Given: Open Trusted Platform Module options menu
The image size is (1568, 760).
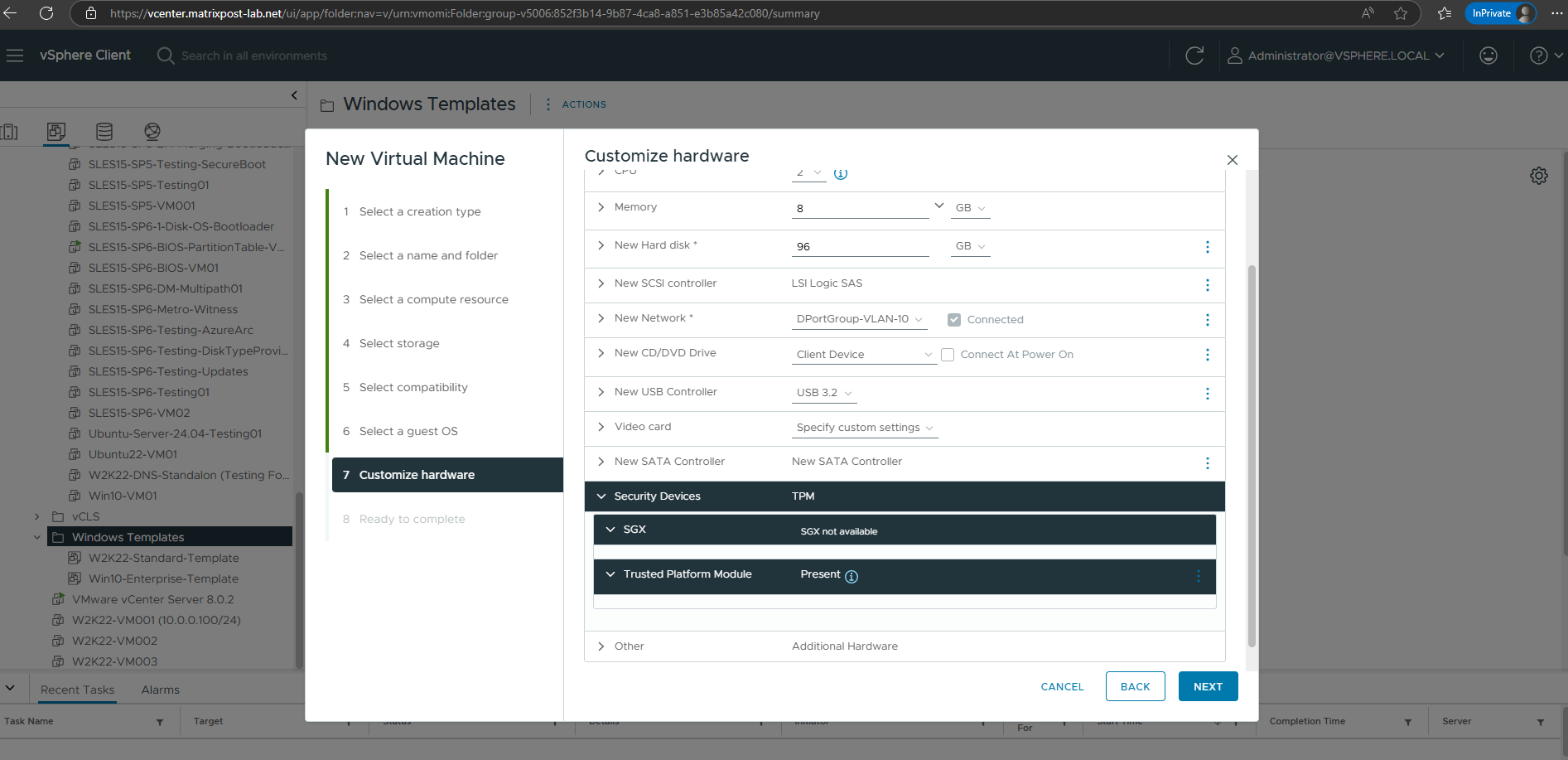Looking at the screenshot, I should pos(1198,576).
